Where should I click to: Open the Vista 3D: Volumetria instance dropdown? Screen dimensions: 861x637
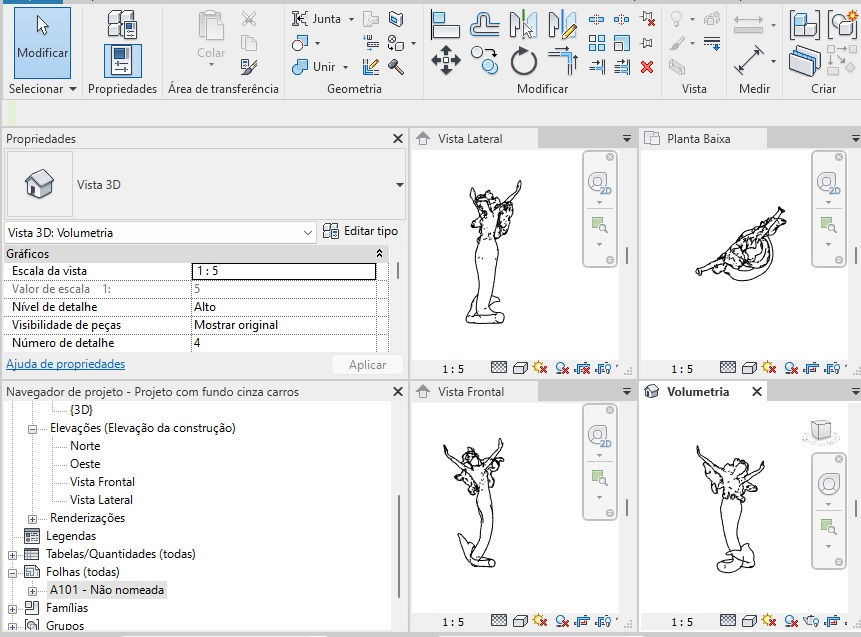coord(308,233)
